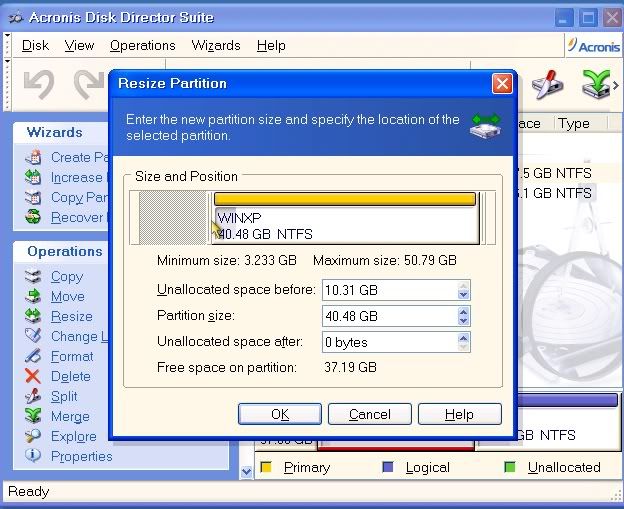624x509 pixels.
Task: Collapse the Wizards panel header
Action: [60, 132]
